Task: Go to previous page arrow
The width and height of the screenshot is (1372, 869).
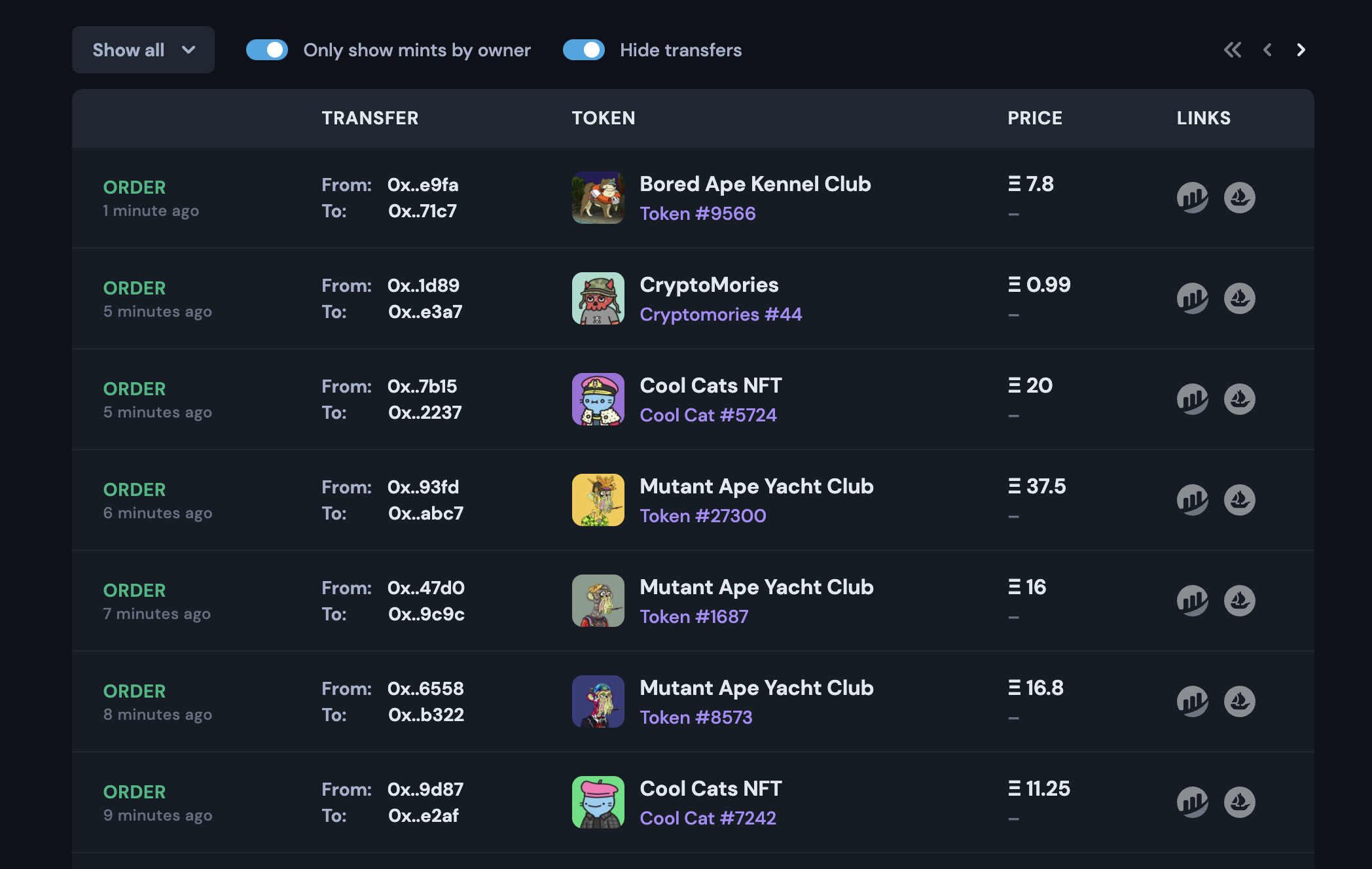Action: [1267, 50]
